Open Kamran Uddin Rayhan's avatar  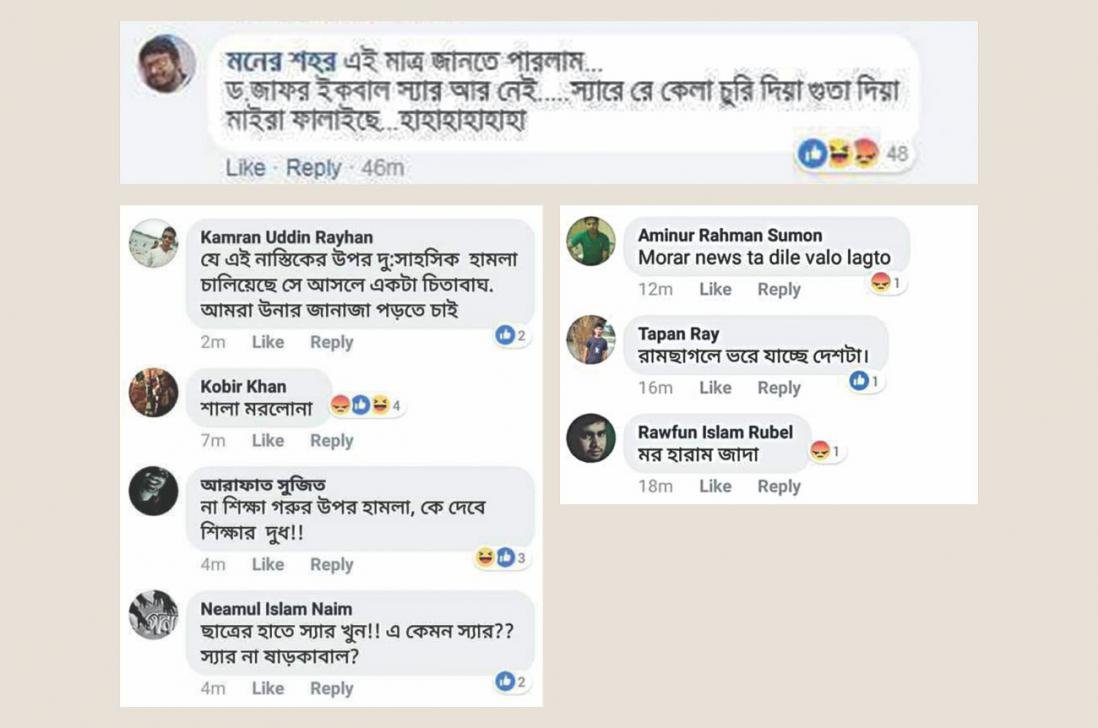(154, 244)
